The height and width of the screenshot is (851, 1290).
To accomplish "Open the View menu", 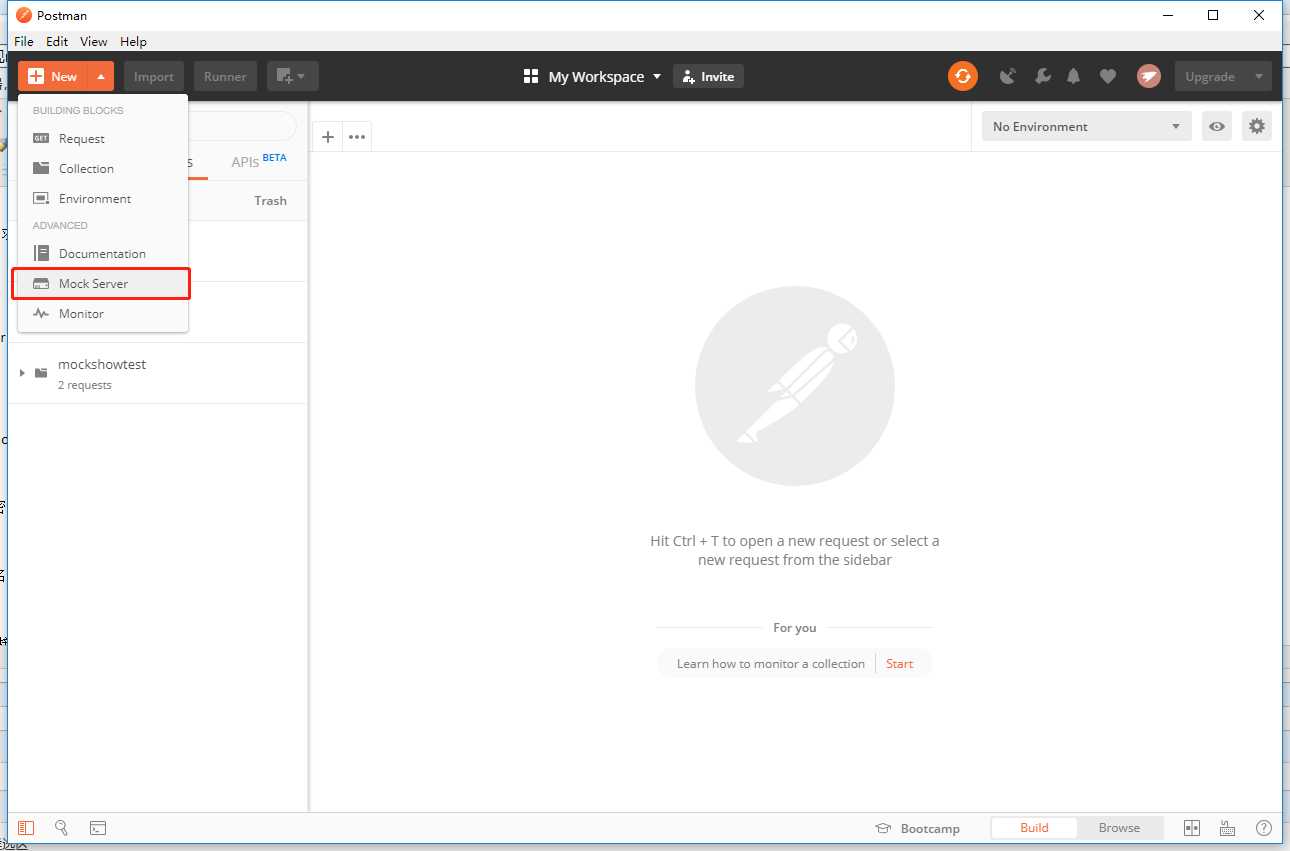I will tap(94, 41).
